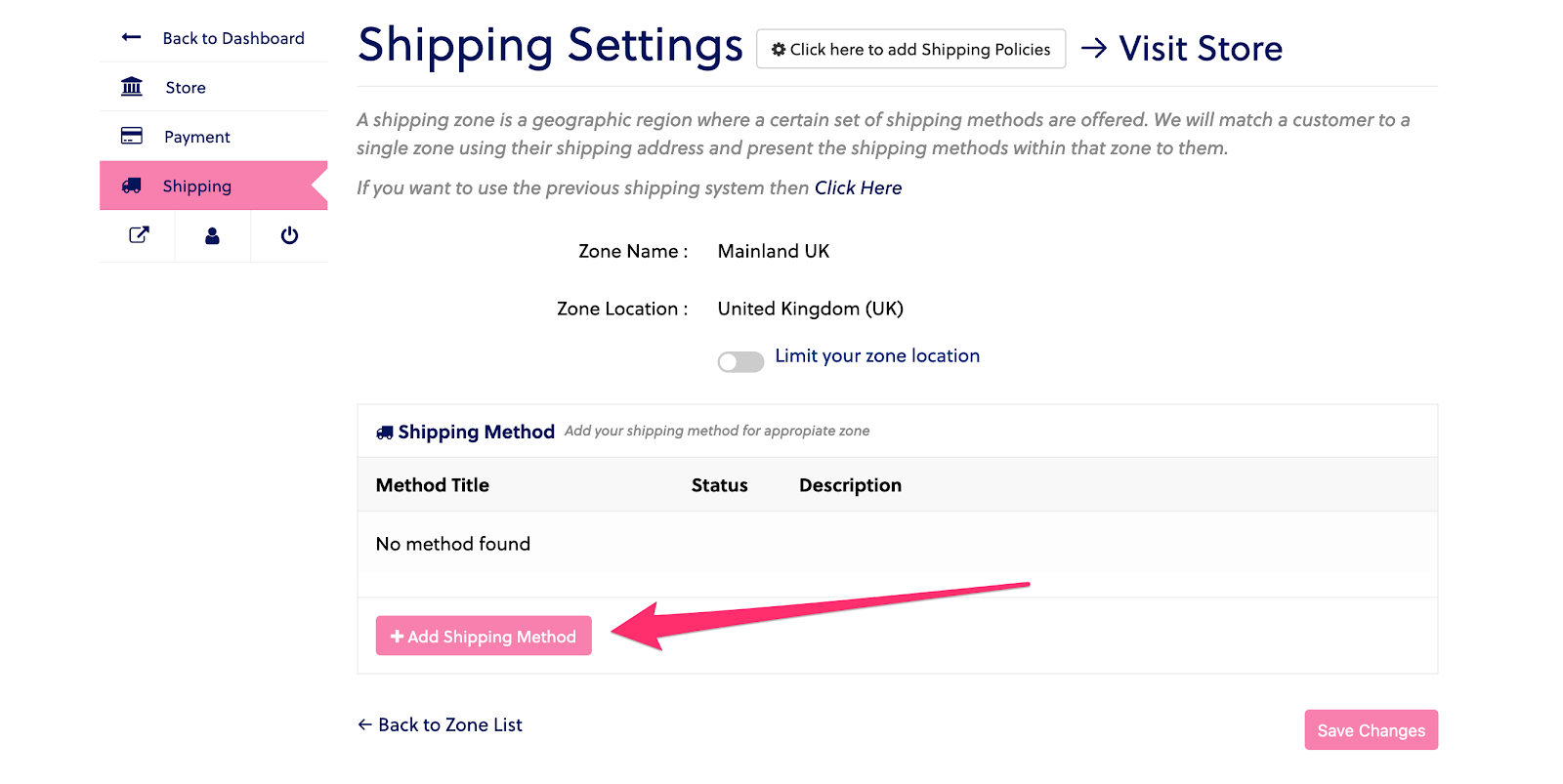This screenshot has width=1563, height=784.
Task: Select the Shipping menu item
Action: 197,186
